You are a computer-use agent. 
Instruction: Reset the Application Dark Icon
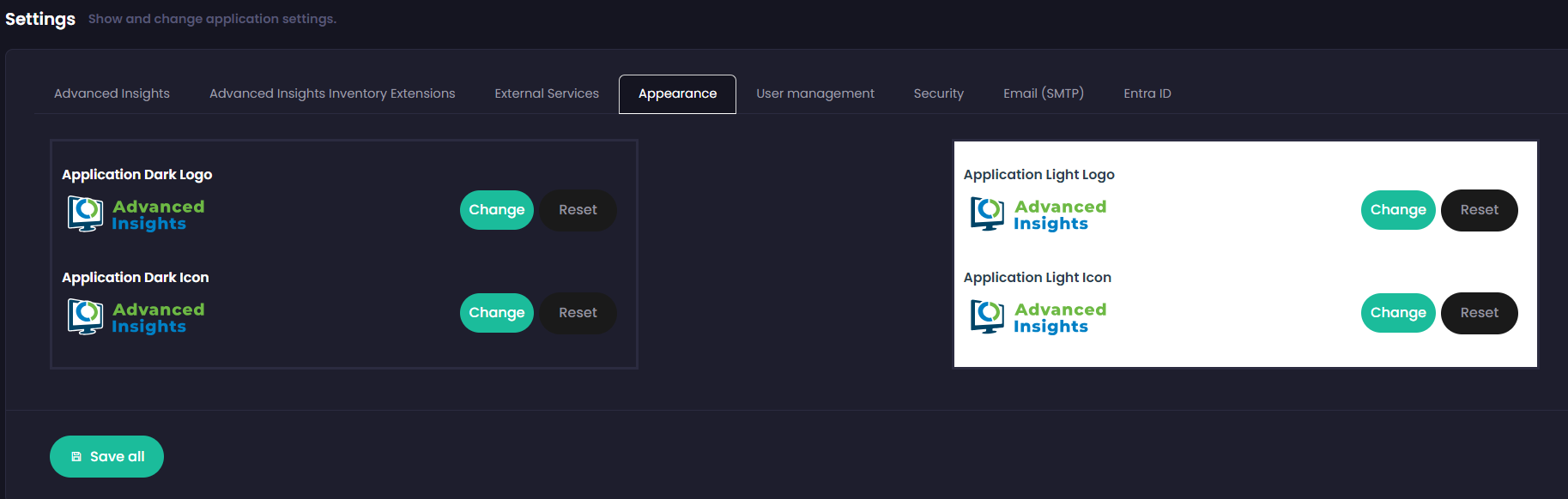tap(578, 313)
